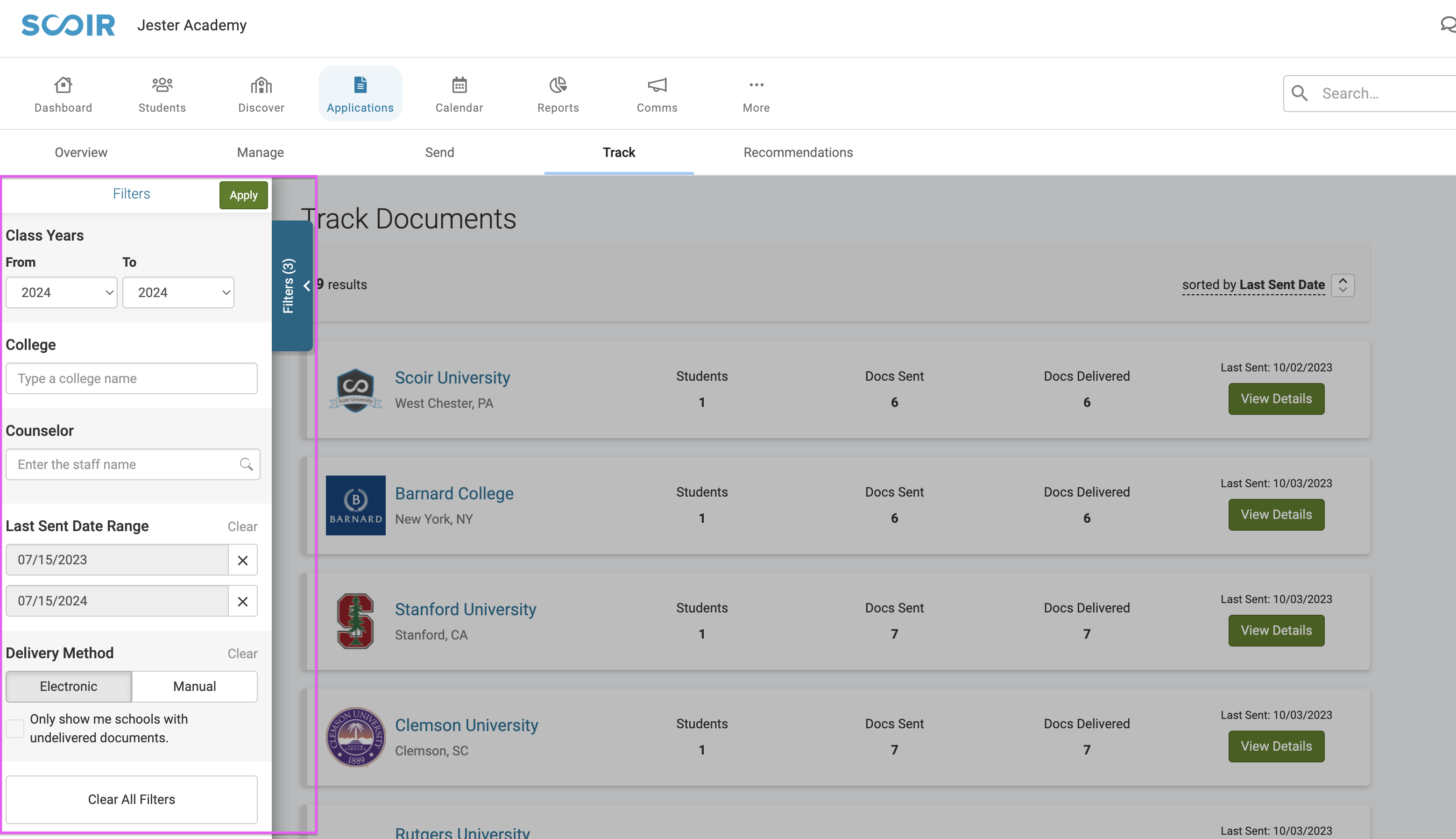Image resolution: width=1456 pixels, height=839 pixels.
Task: Clear the 07/15/2024 end date
Action: point(242,601)
